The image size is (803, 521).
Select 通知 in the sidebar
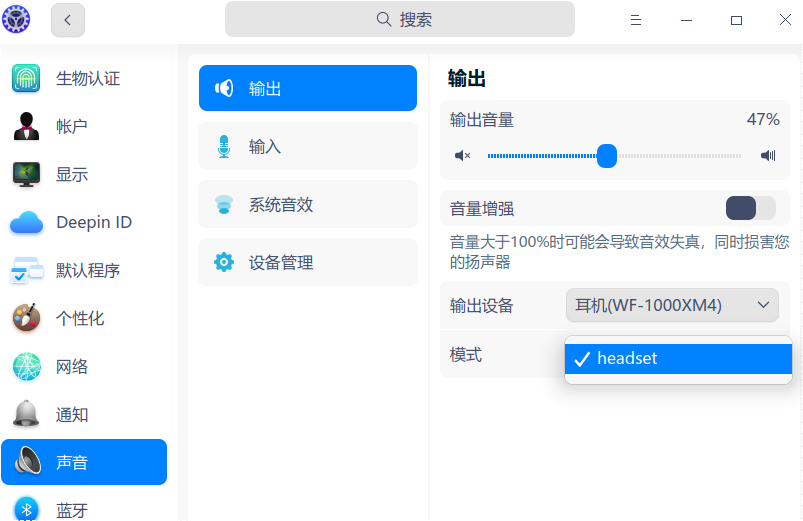(x=84, y=414)
